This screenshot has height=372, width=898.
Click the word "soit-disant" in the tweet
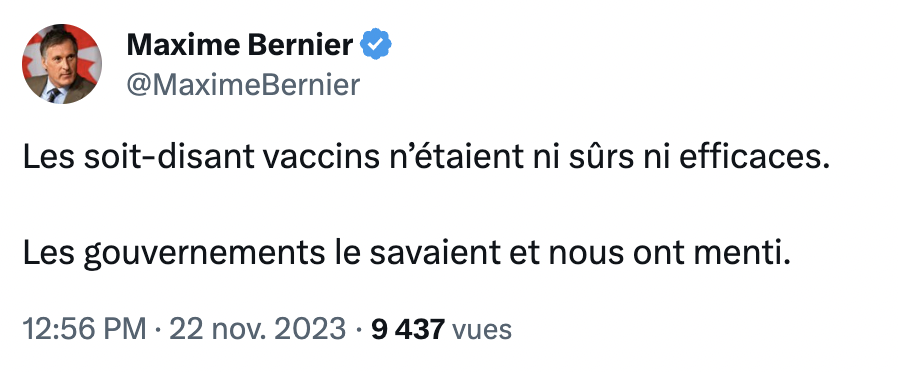coord(169,157)
